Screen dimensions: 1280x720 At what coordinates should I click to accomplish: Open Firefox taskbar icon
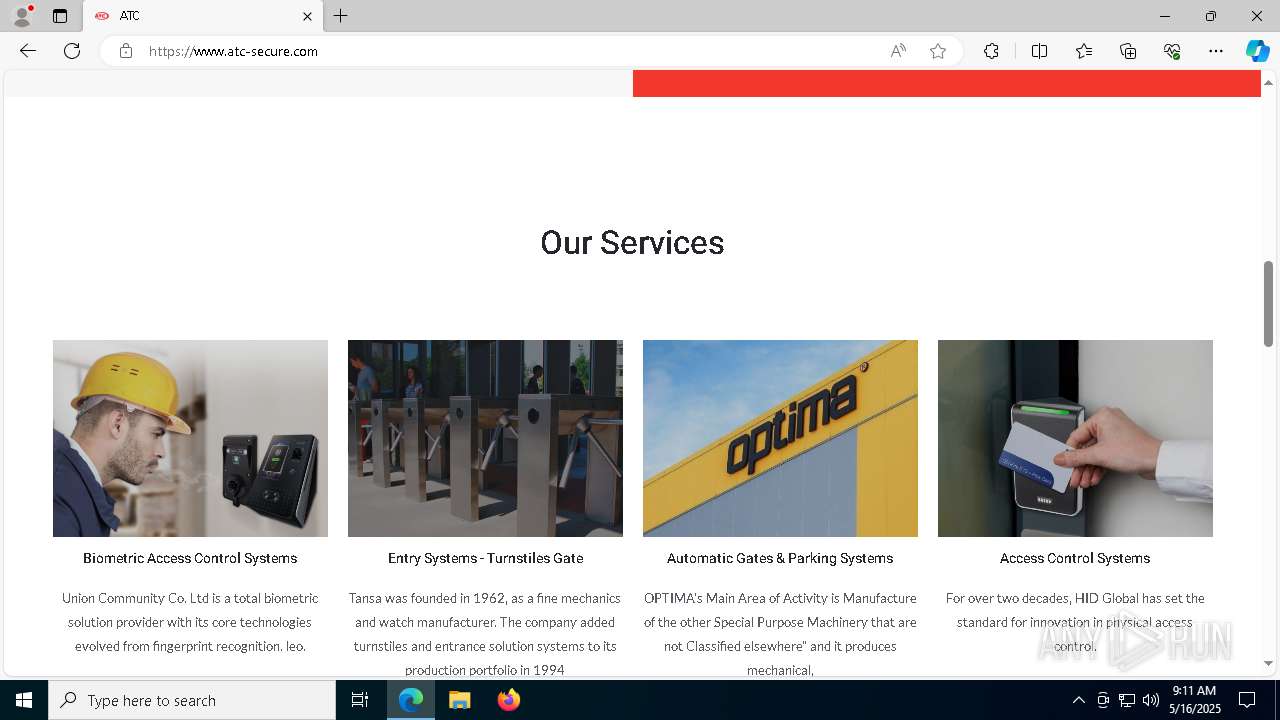coord(508,700)
